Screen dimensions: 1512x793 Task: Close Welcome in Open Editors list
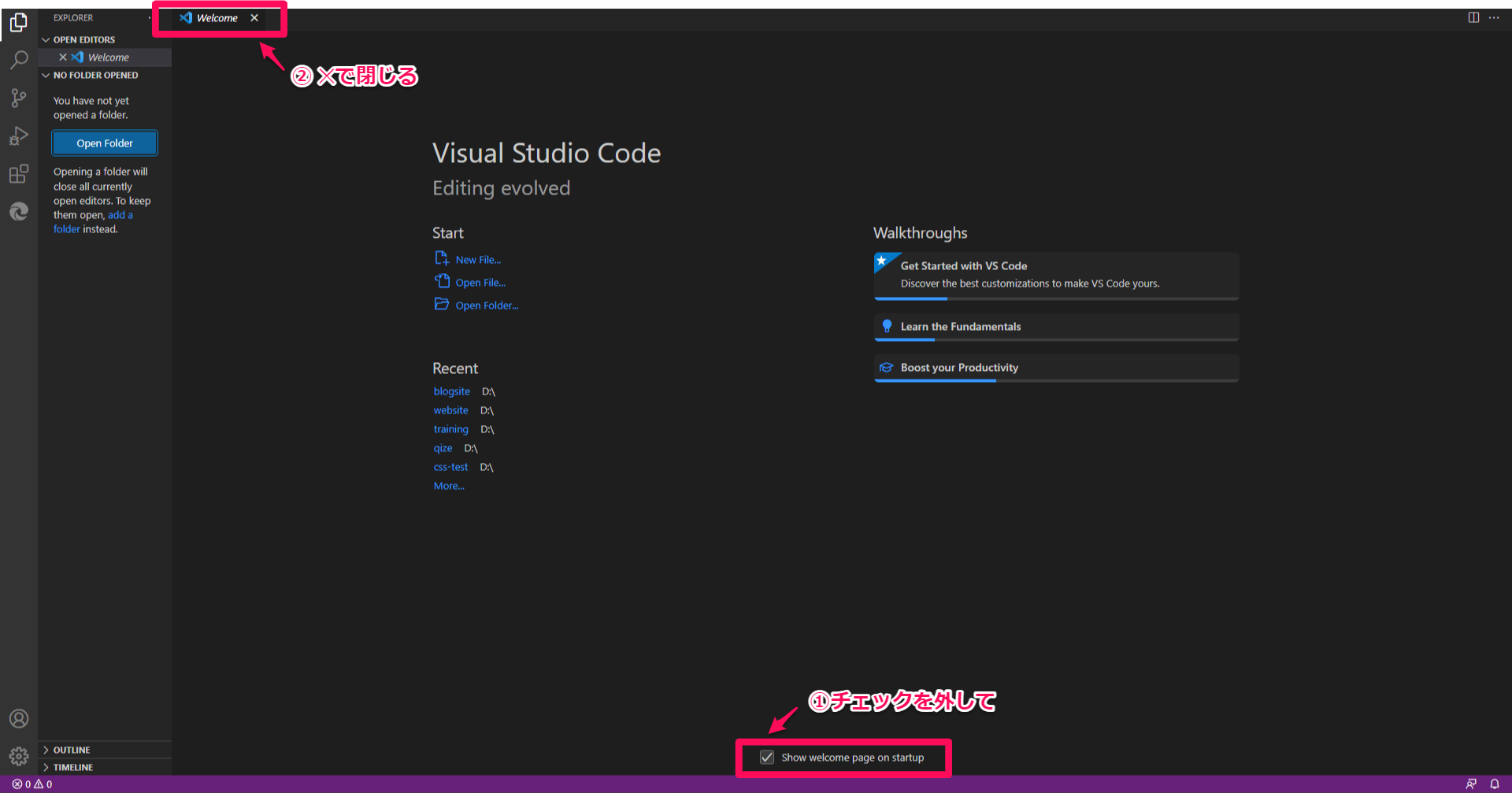tap(63, 57)
